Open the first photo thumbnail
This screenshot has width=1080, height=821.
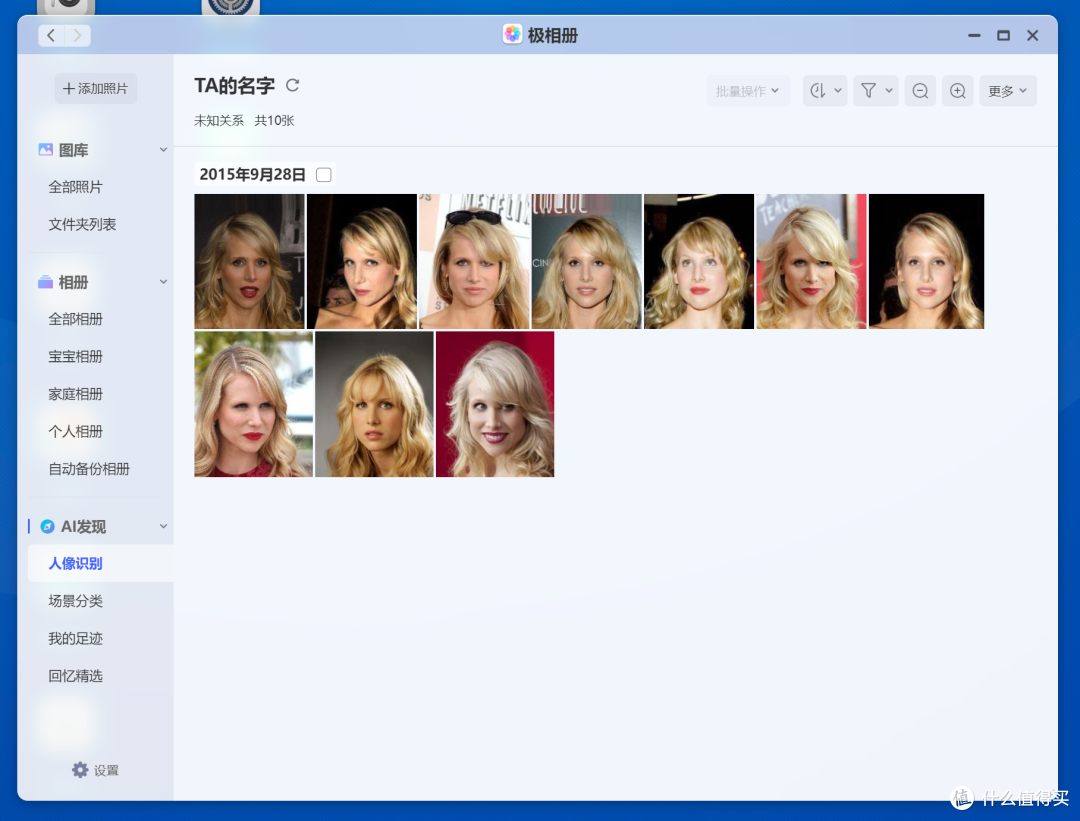click(249, 261)
